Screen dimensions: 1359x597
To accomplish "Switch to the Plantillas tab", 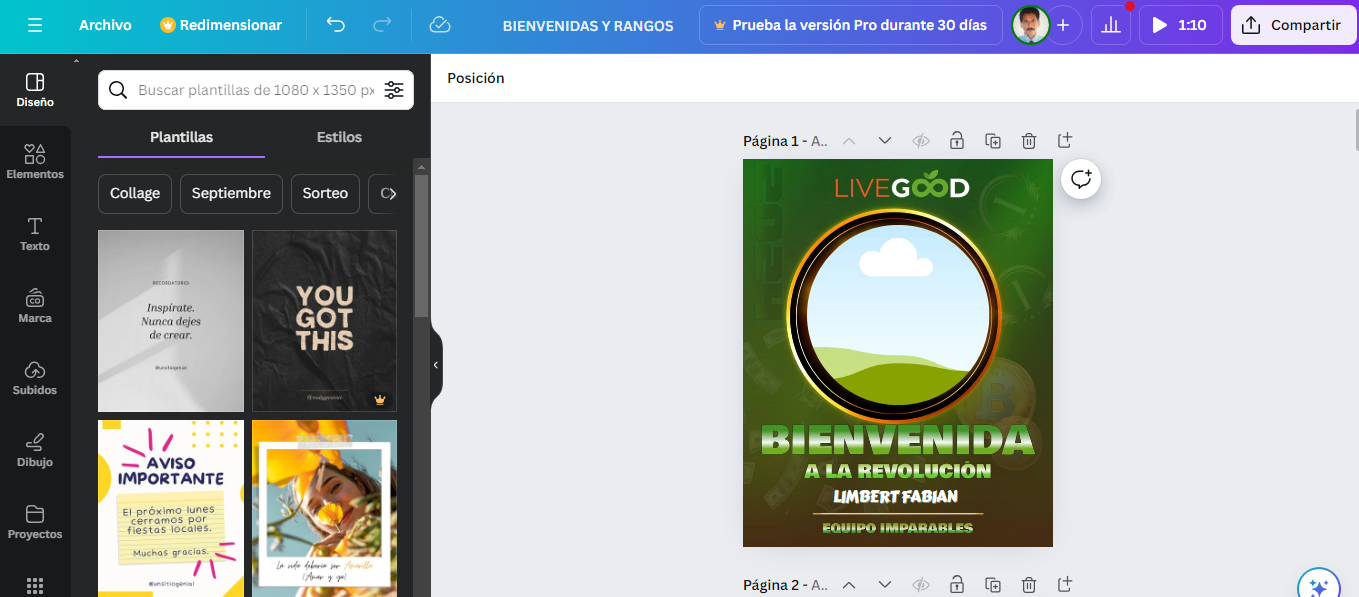I will tap(181, 138).
